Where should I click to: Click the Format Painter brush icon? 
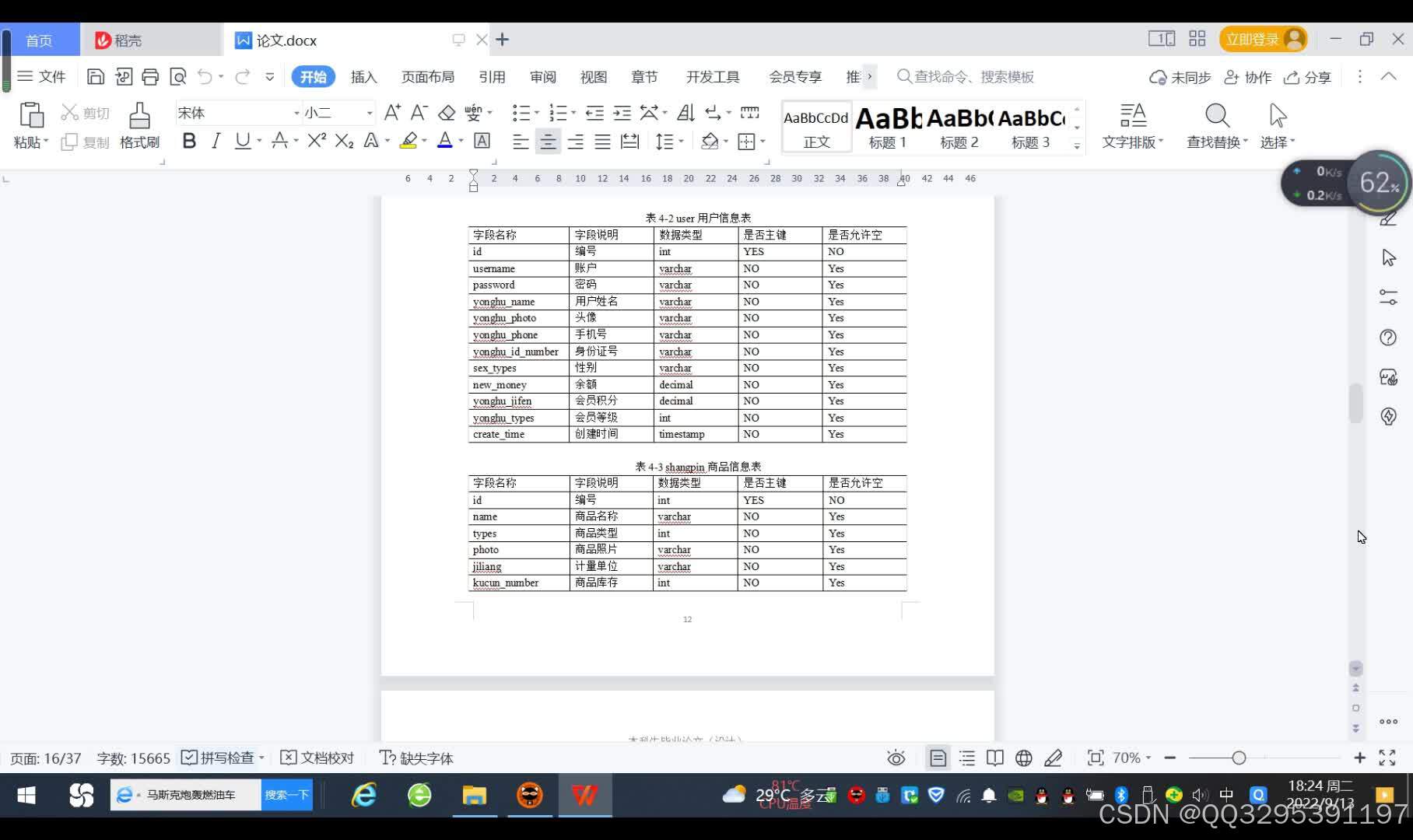pos(139,115)
